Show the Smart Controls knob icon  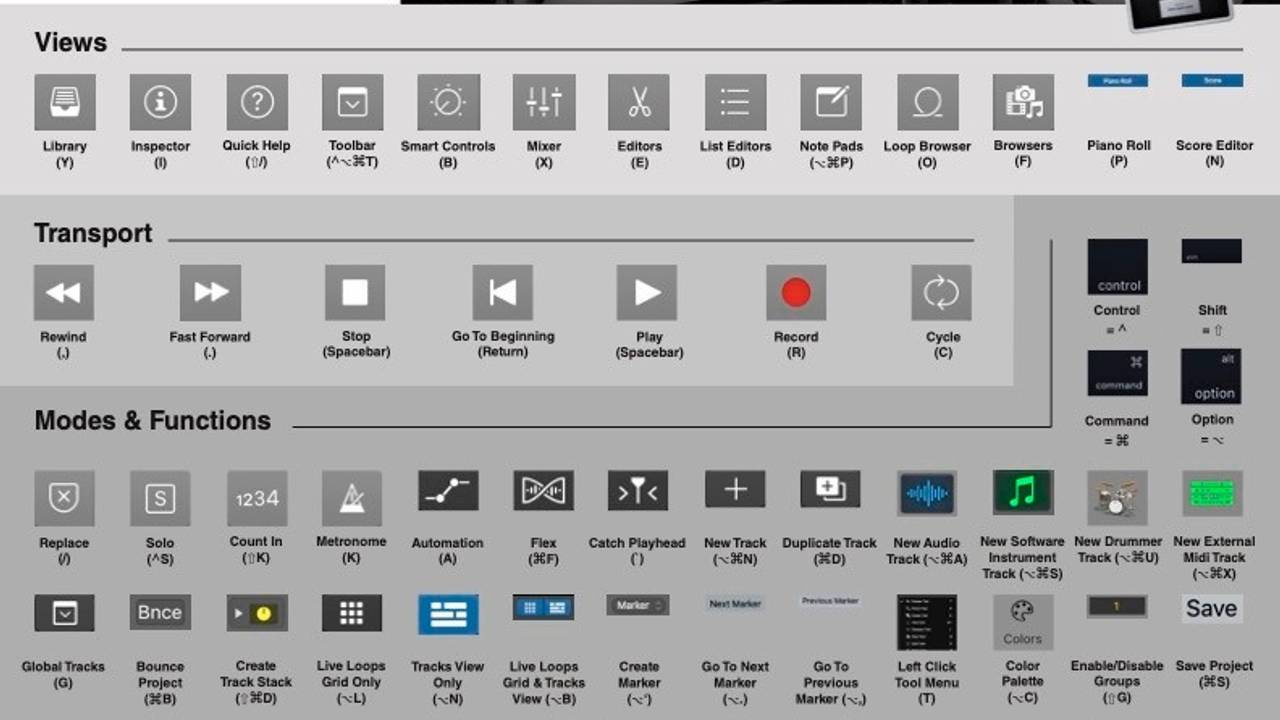448,102
